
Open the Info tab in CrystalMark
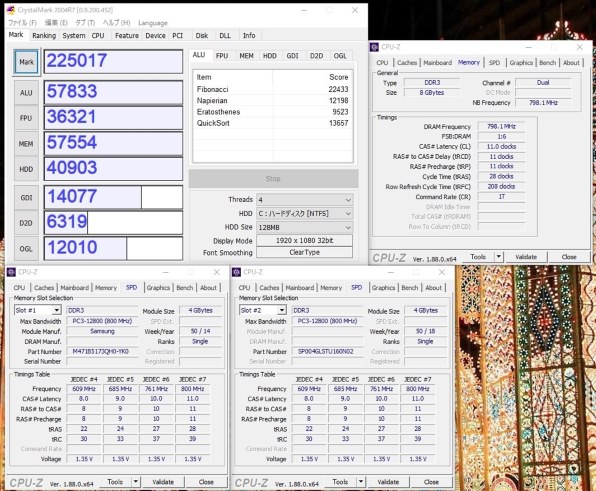click(x=249, y=35)
